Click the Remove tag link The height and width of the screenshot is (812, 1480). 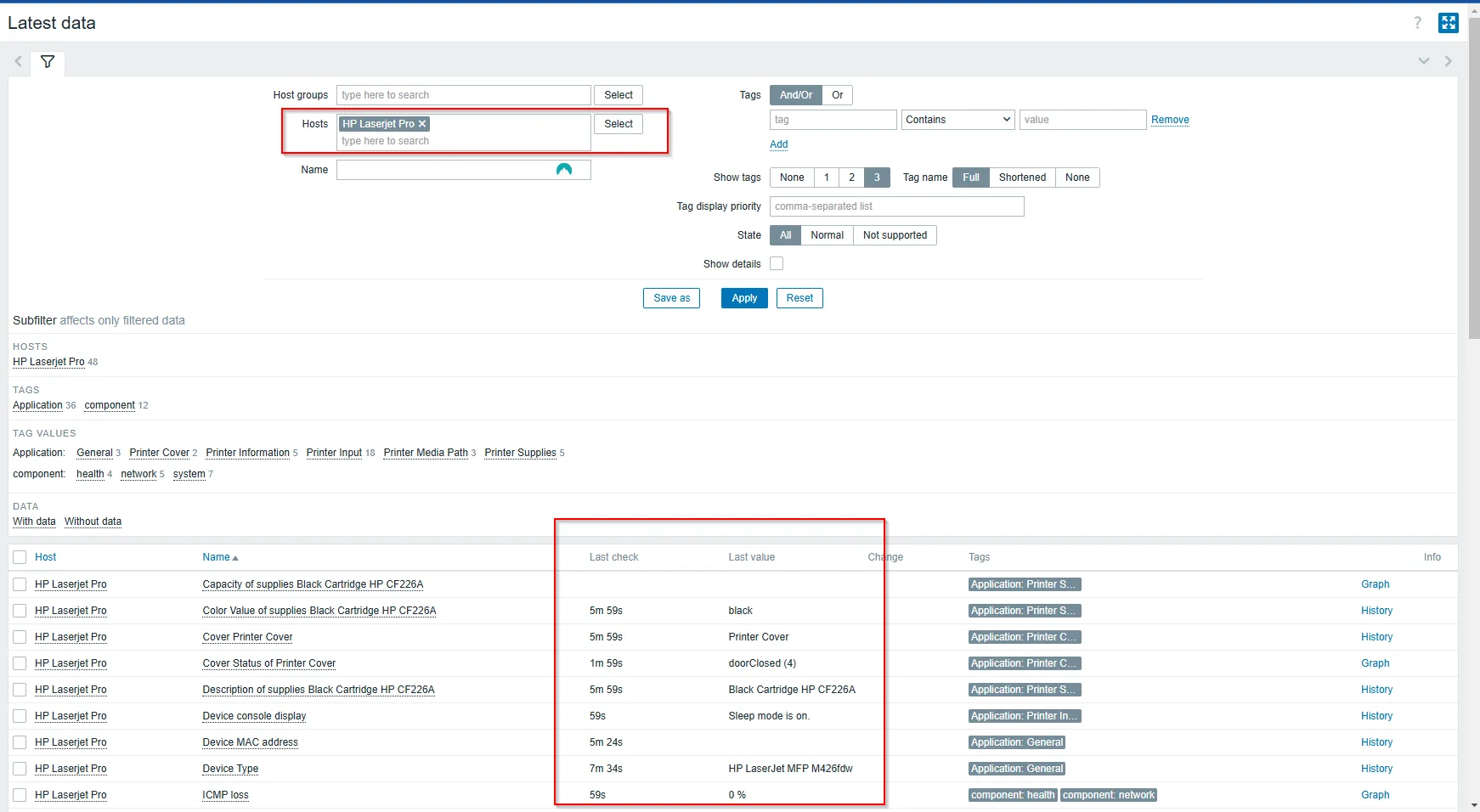1170,120
